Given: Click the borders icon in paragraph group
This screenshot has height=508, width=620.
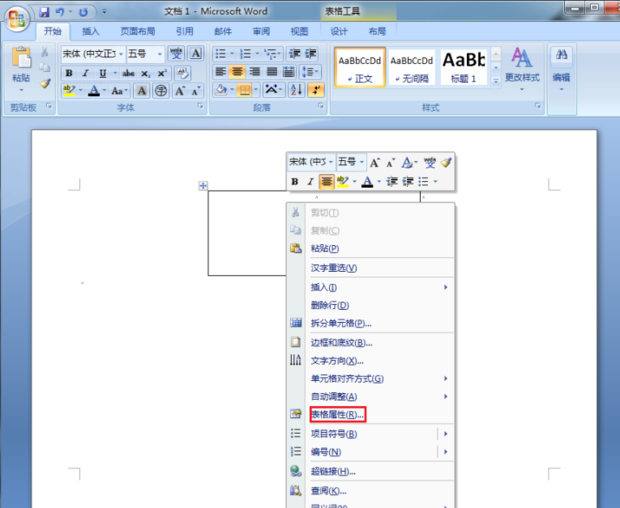Looking at the screenshot, I should pyautogui.click(x=244, y=91).
